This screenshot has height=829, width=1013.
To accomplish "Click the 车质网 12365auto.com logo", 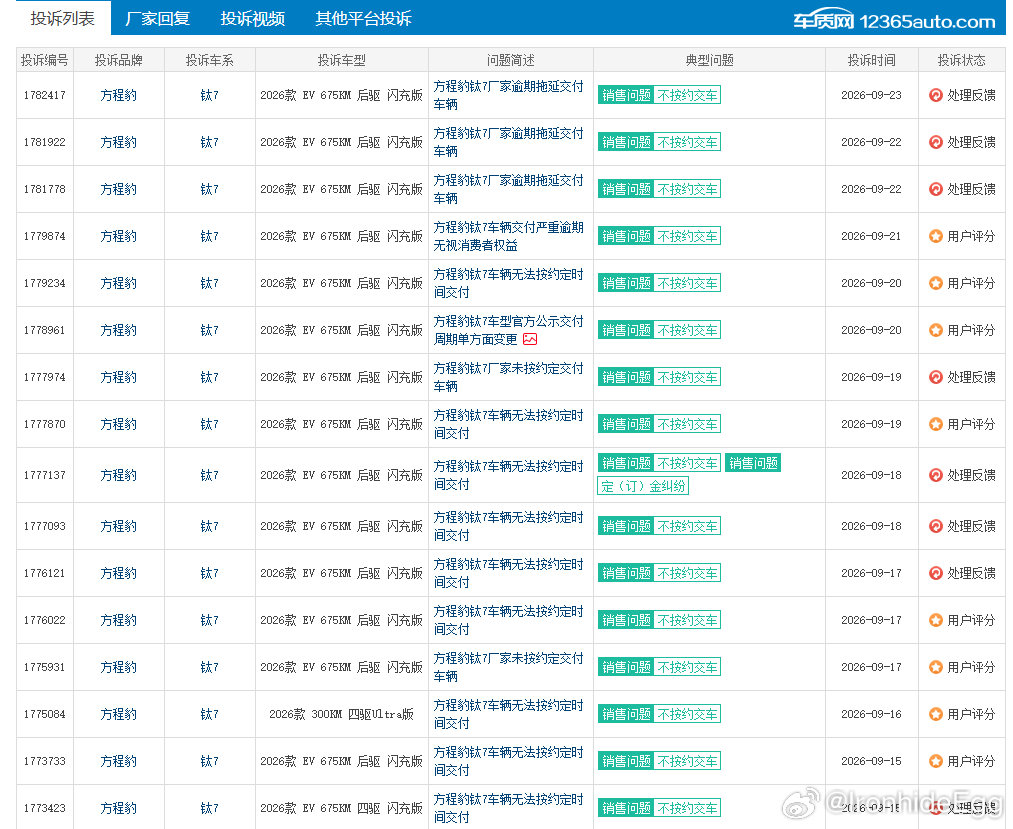I will [894, 21].
